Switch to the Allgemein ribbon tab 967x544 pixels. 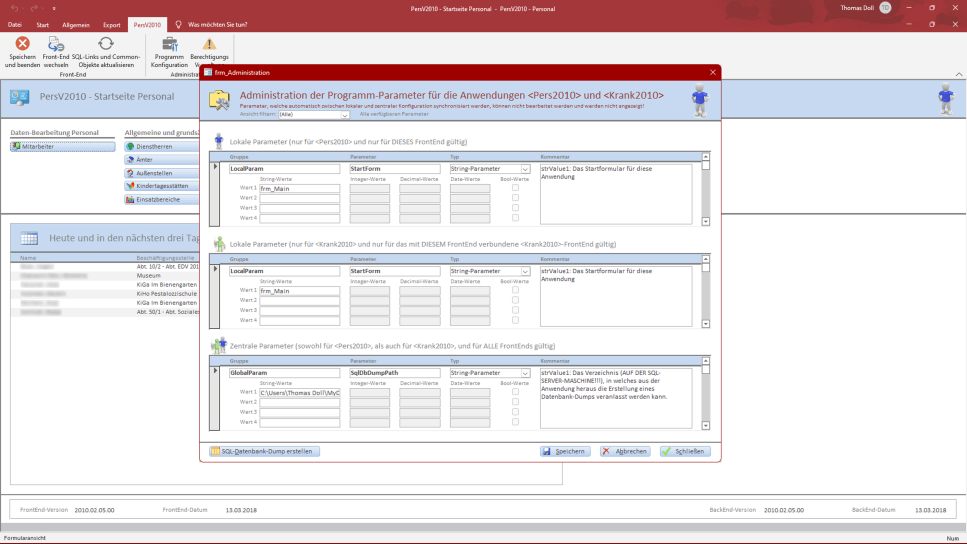[x=76, y=24]
